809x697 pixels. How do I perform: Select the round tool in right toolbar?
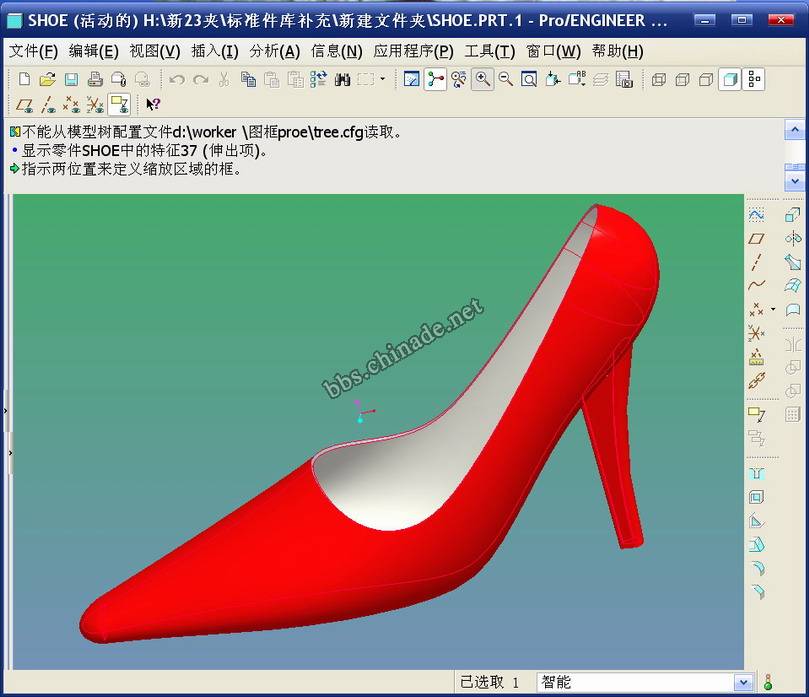(x=756, y=568)
